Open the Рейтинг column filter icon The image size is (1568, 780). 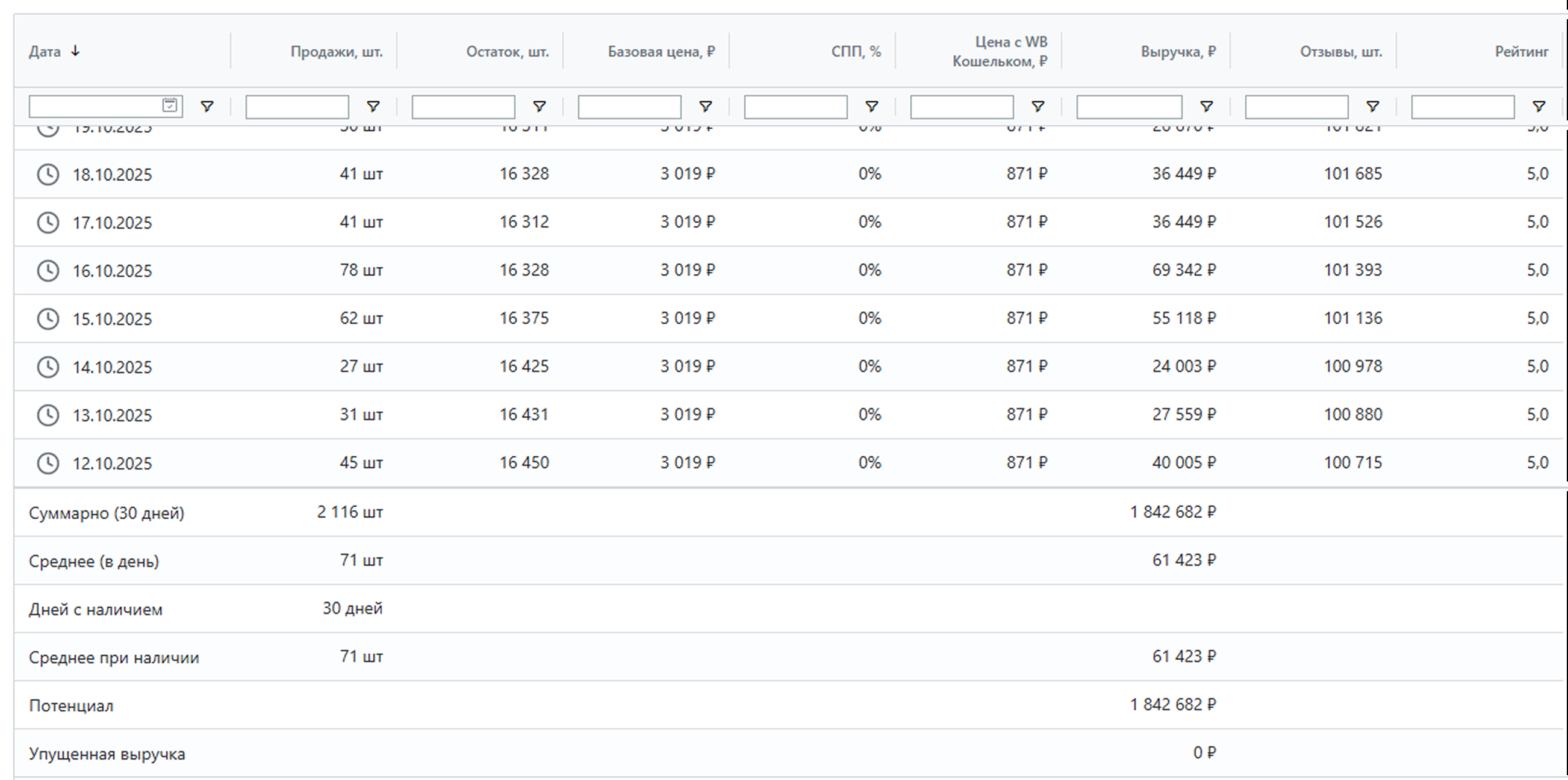pos(1538,107)
